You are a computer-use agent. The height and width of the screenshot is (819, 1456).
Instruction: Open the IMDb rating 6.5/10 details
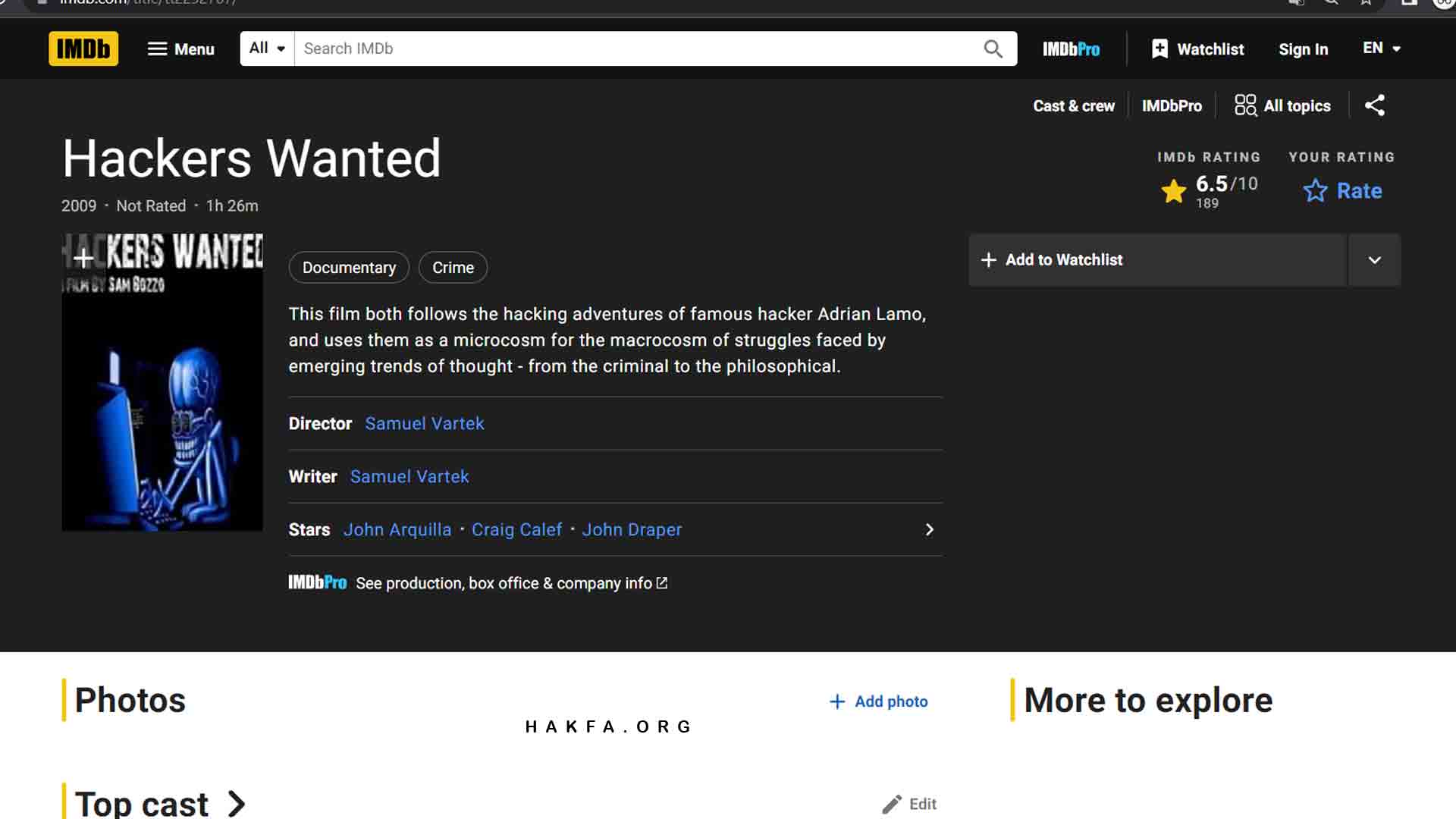coord(1209,191)
